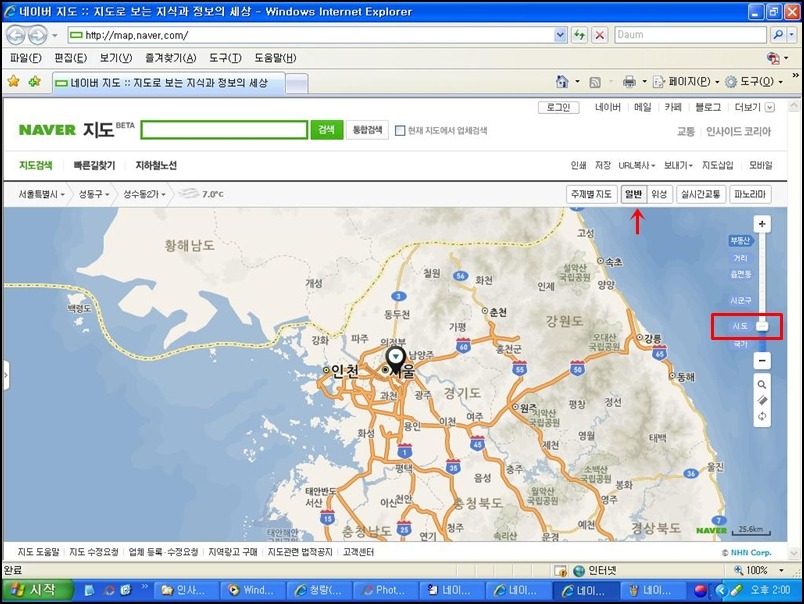Toggle the 파노라마 panorama view

coord(750,194)
